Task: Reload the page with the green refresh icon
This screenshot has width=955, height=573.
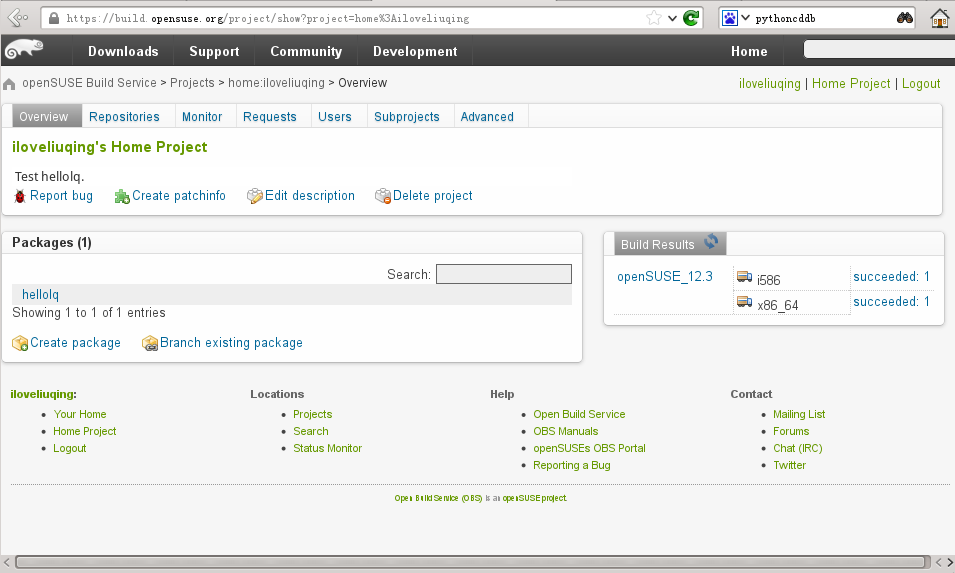Action: pos(691,18)
